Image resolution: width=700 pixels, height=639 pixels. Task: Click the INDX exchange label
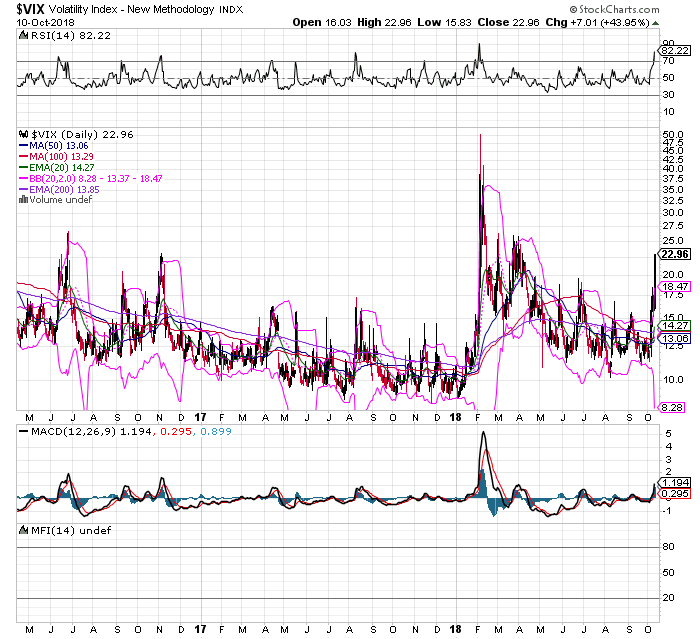231,10
